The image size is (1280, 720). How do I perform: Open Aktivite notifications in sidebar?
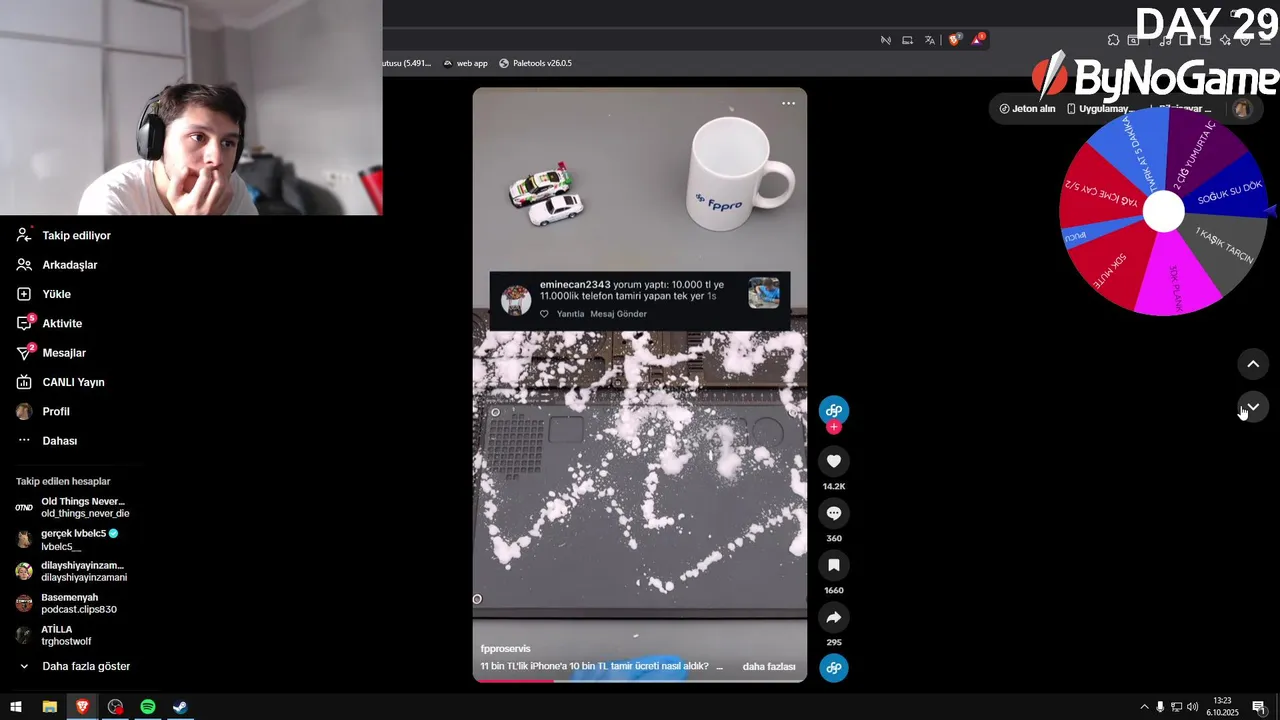pos(50,323)
